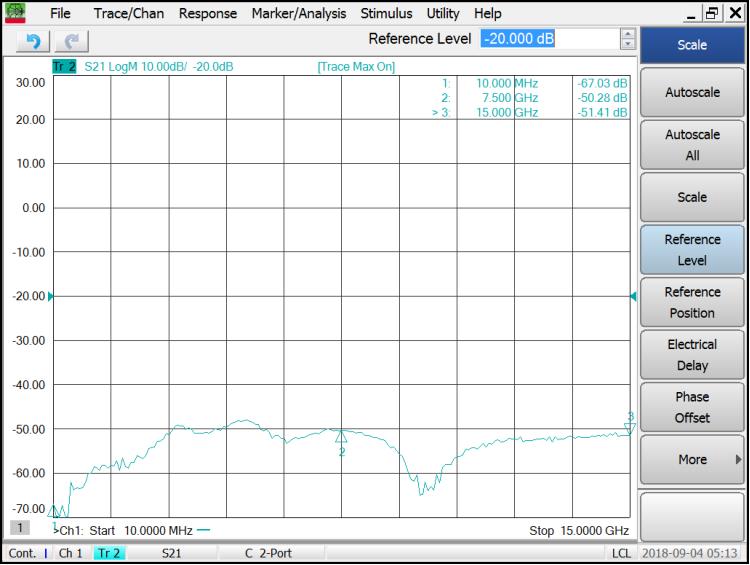Click the Reference Level value field
This screenshot has height=565, width=750.
[550, 39]
